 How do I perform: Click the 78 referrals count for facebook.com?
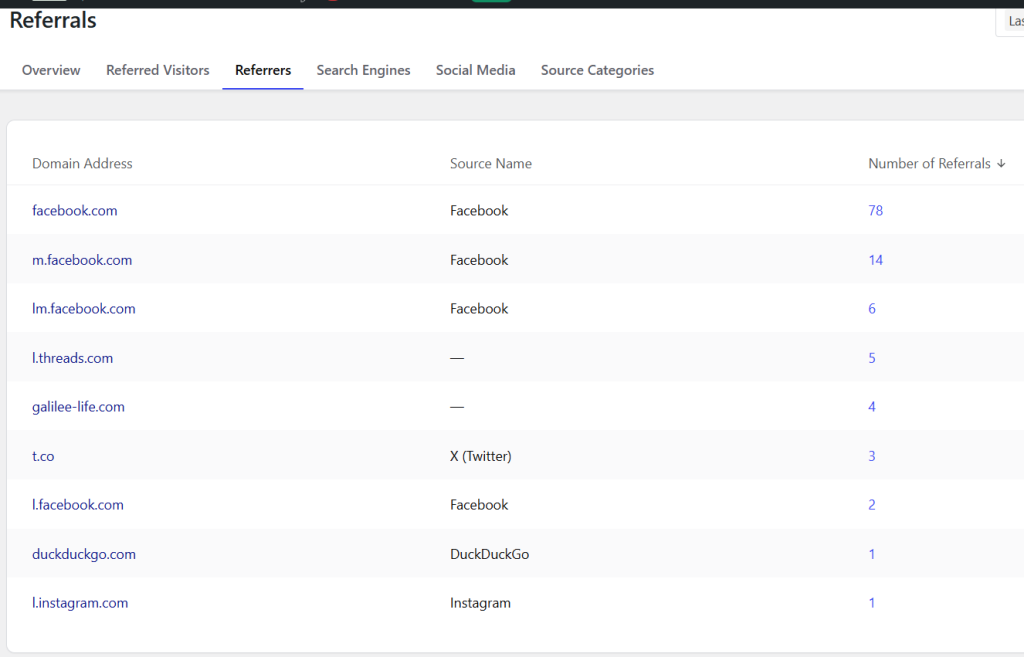pos(875,210)
